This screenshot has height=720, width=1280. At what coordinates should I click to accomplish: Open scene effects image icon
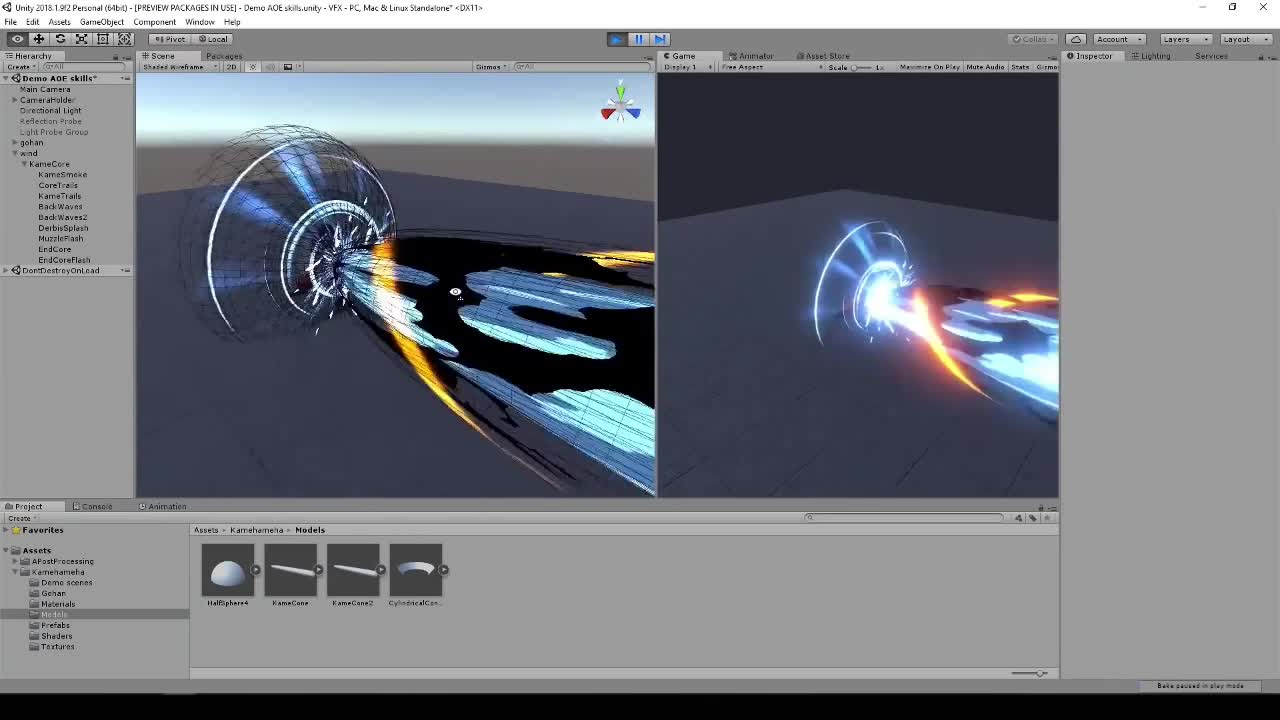click(288, 67)
